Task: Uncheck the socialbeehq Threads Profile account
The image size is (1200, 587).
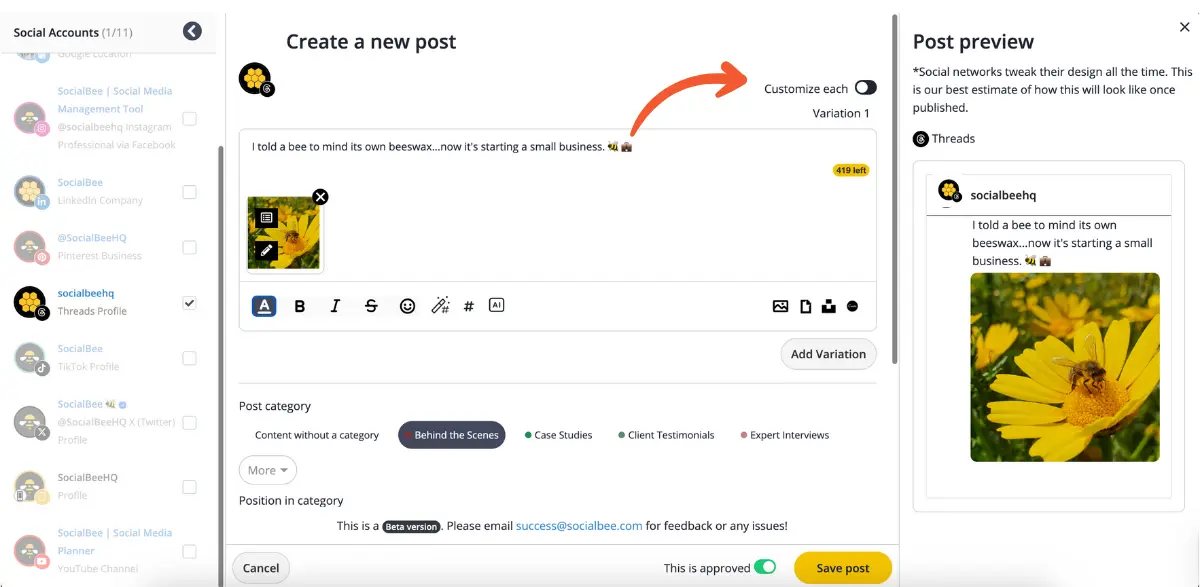Action: click(x=190, y=301)
